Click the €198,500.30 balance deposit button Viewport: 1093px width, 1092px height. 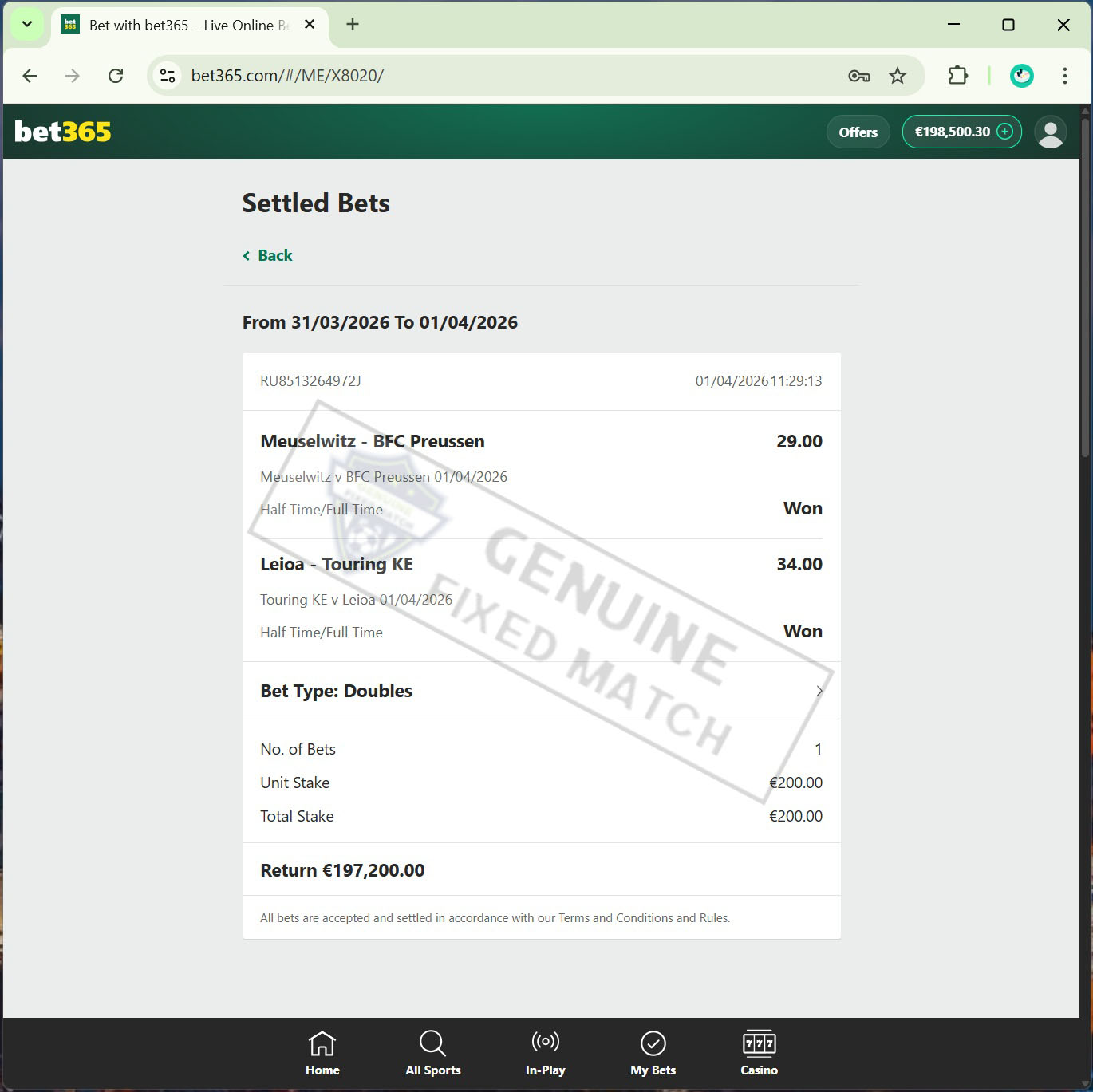click(x=961, y=132)
